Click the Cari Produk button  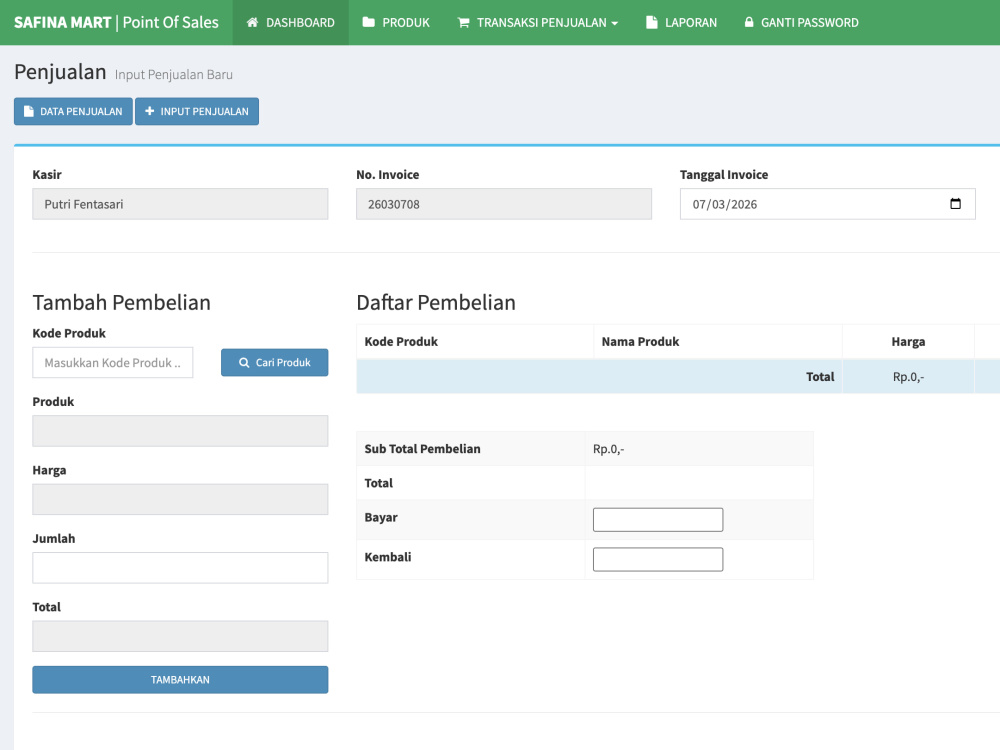coord(275,362)
